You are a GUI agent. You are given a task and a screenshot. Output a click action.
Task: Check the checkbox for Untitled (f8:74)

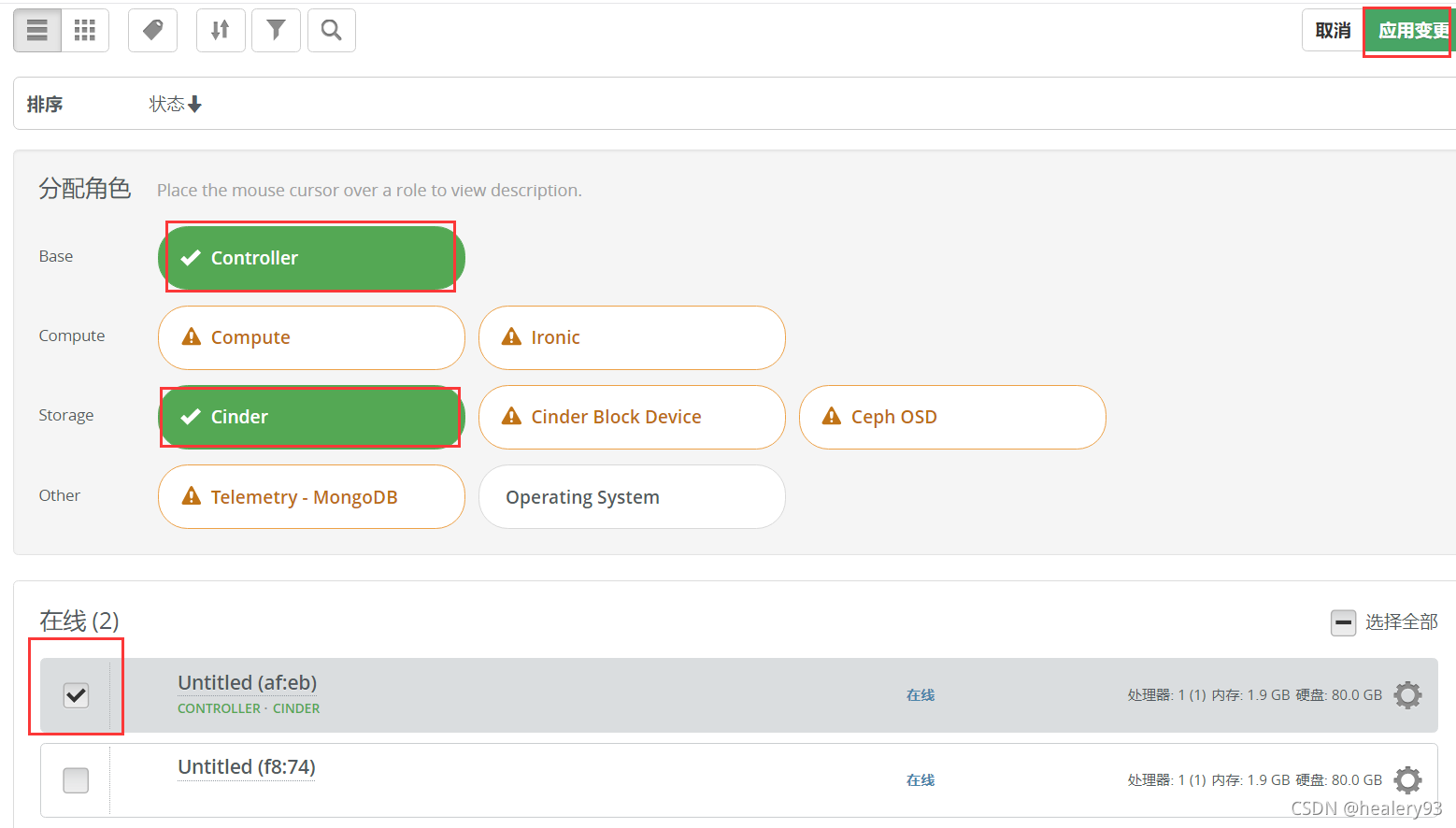[x=75, y=779]
